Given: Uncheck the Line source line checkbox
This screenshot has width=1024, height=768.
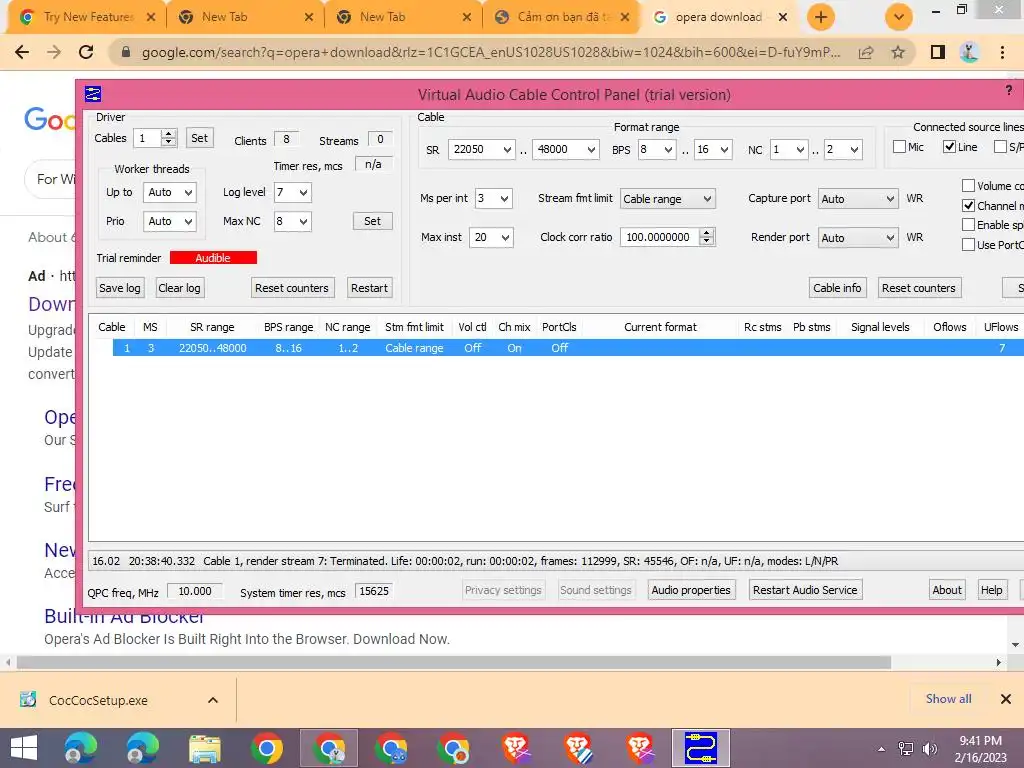Looking at the screenshot, I should [950, 147].
